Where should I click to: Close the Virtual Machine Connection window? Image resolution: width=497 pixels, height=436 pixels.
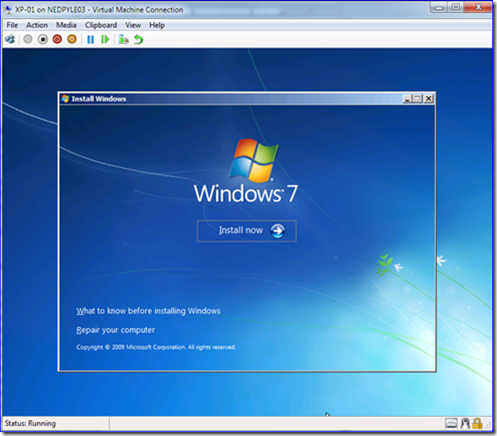[x=478, y=7]
